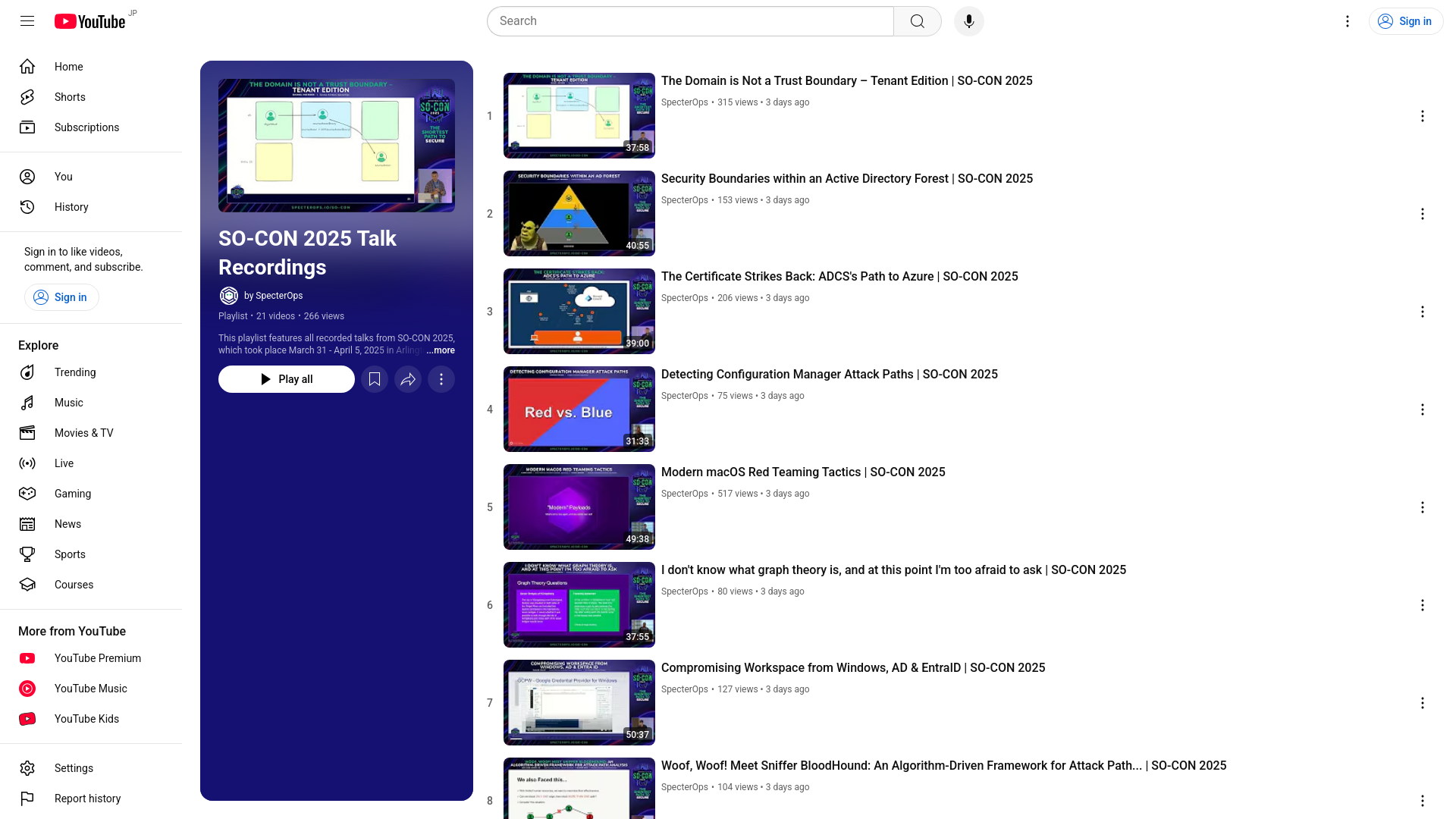
Task: Open 'Security Boundaries within an Active Directory Forest' title
Action: tap(847, 179)
